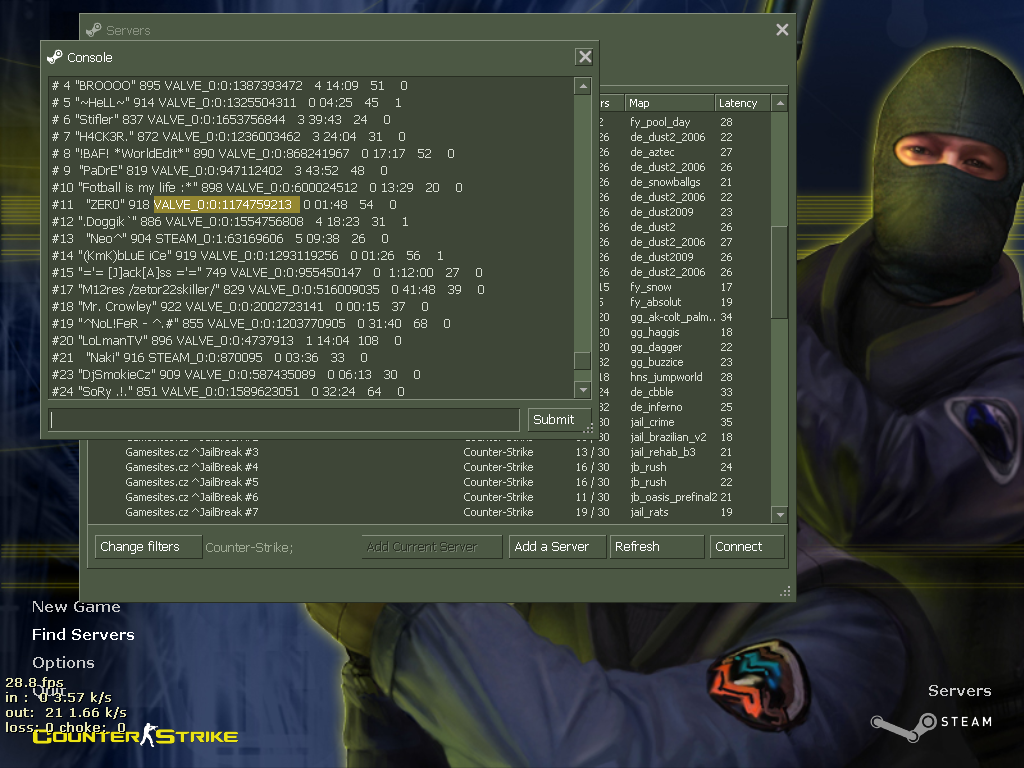Connect to the selected server
The width and height of the screenshot is (1024, 768).
(x=747, y=547)
